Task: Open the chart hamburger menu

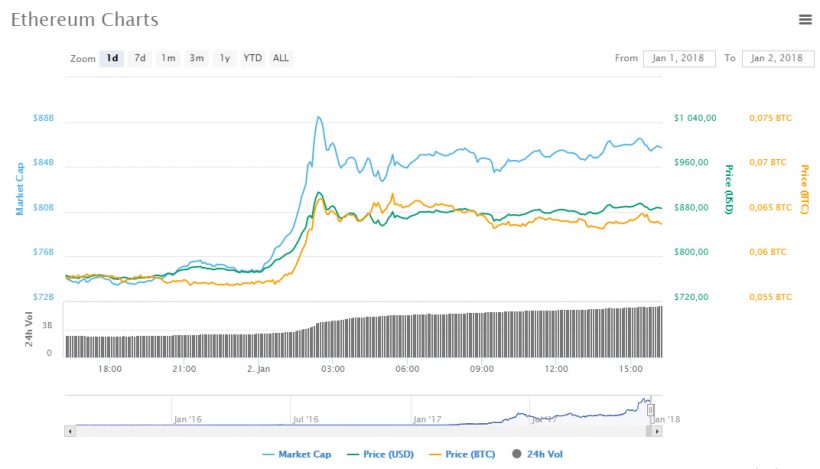Action: pos(805,19)
